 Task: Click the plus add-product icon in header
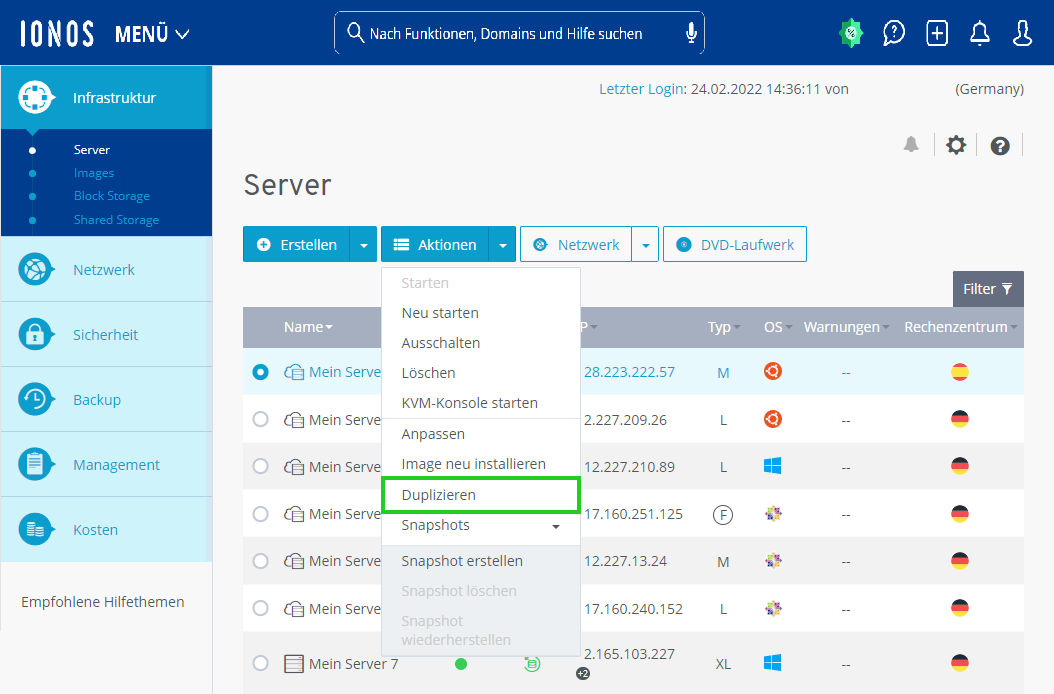click(937, 33)
